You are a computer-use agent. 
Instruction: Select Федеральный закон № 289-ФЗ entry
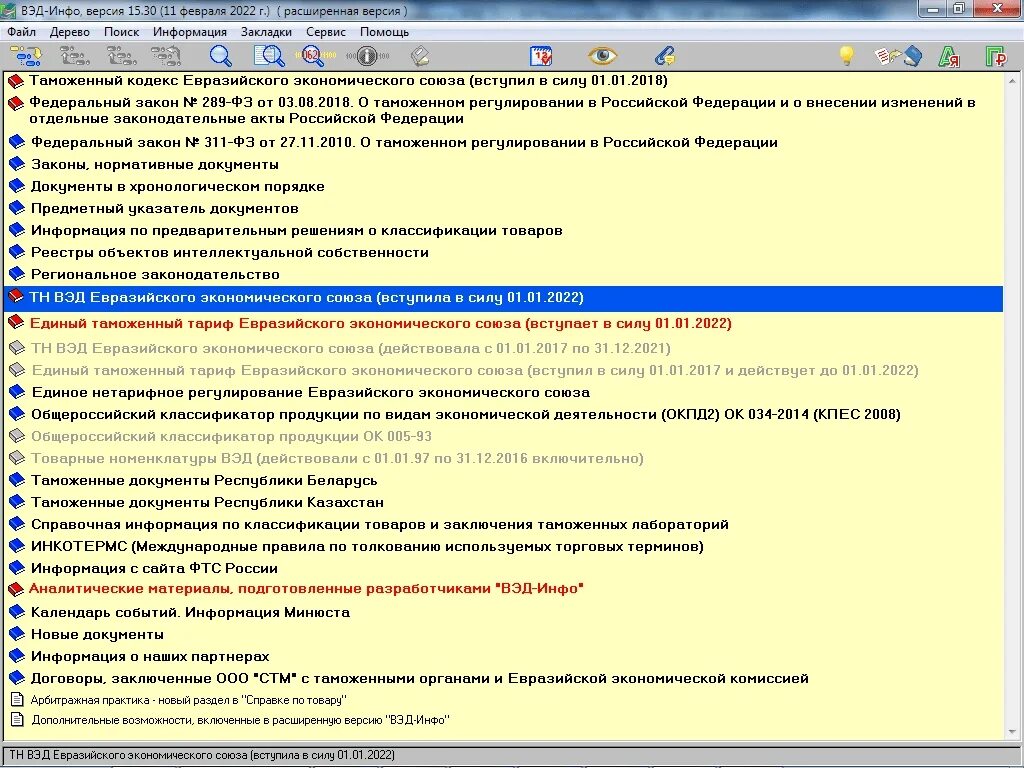click(x=502, y=110)
